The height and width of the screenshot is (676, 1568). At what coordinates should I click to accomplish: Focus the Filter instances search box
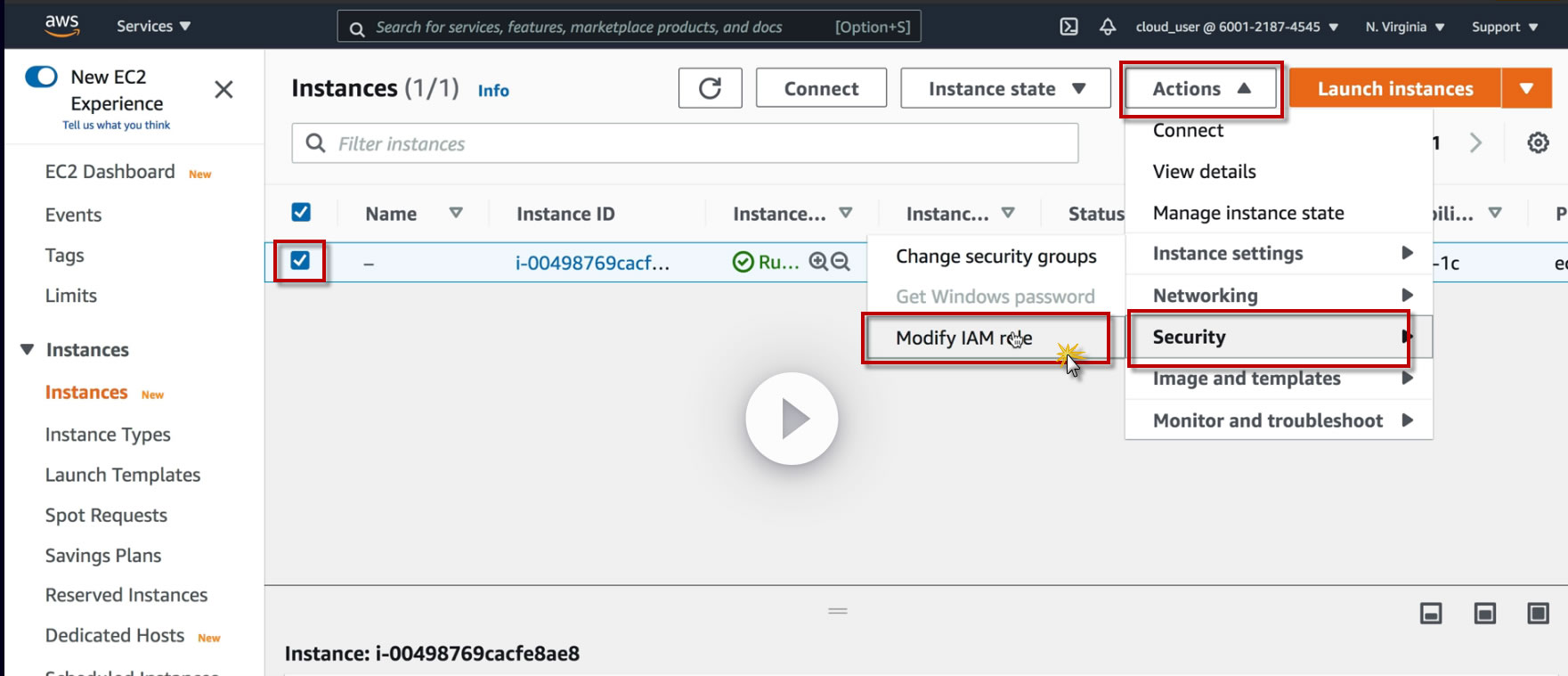[x=685, y=143]
